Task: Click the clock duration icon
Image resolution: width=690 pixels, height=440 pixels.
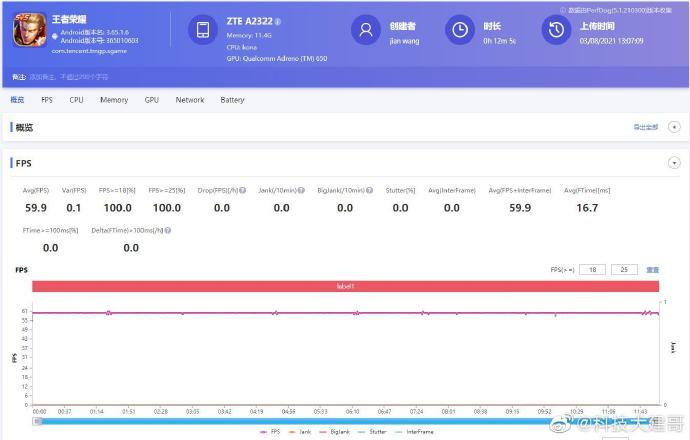Action: pyautogui.click(x=460, y=30)
